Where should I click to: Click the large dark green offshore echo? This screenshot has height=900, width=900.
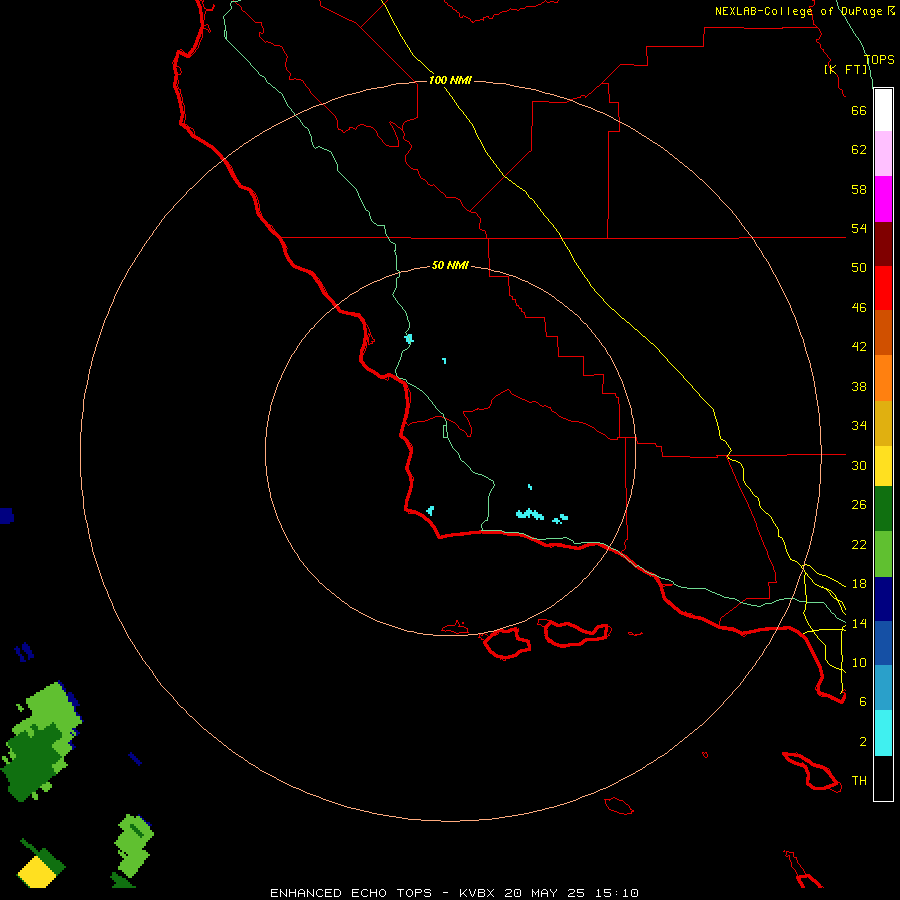[34, 761]
